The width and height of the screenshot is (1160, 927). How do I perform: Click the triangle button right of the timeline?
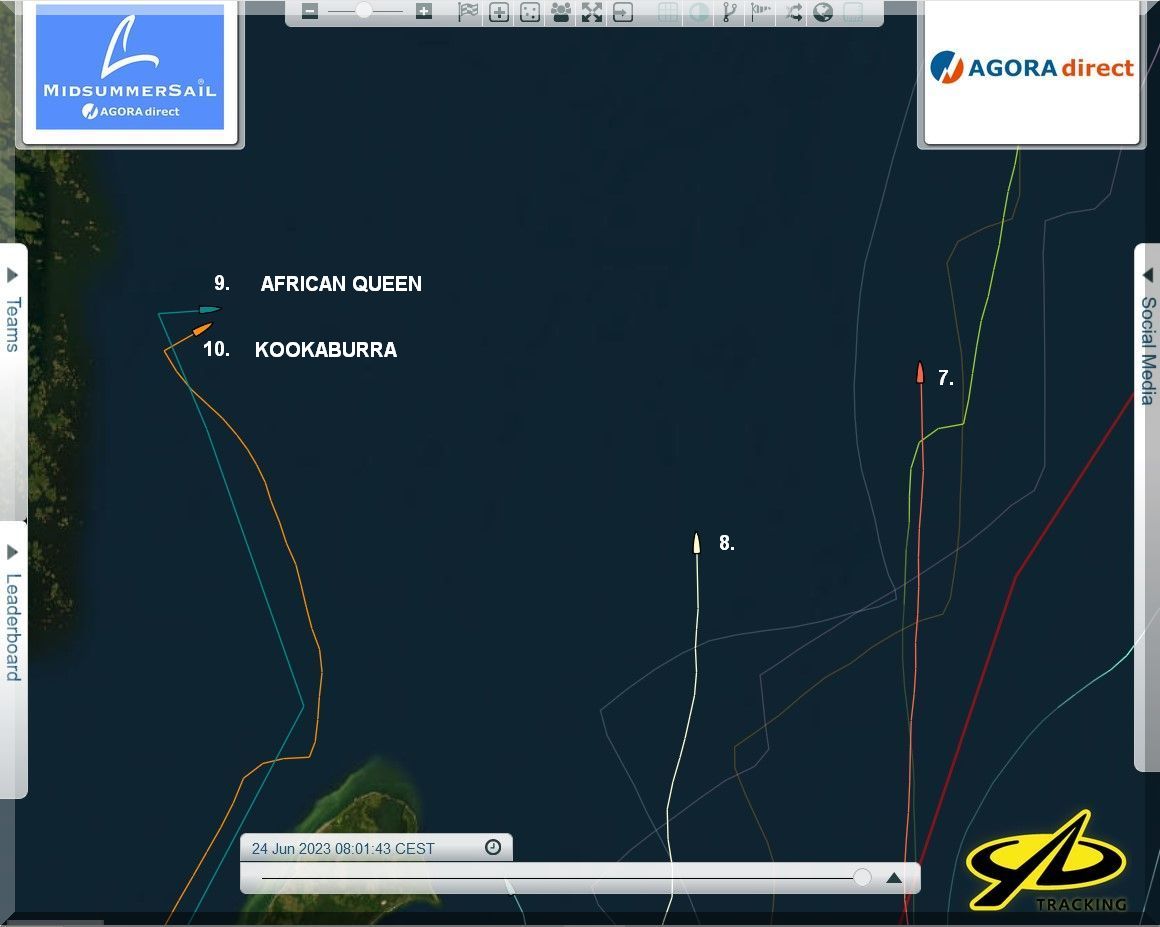pos(894,878)
